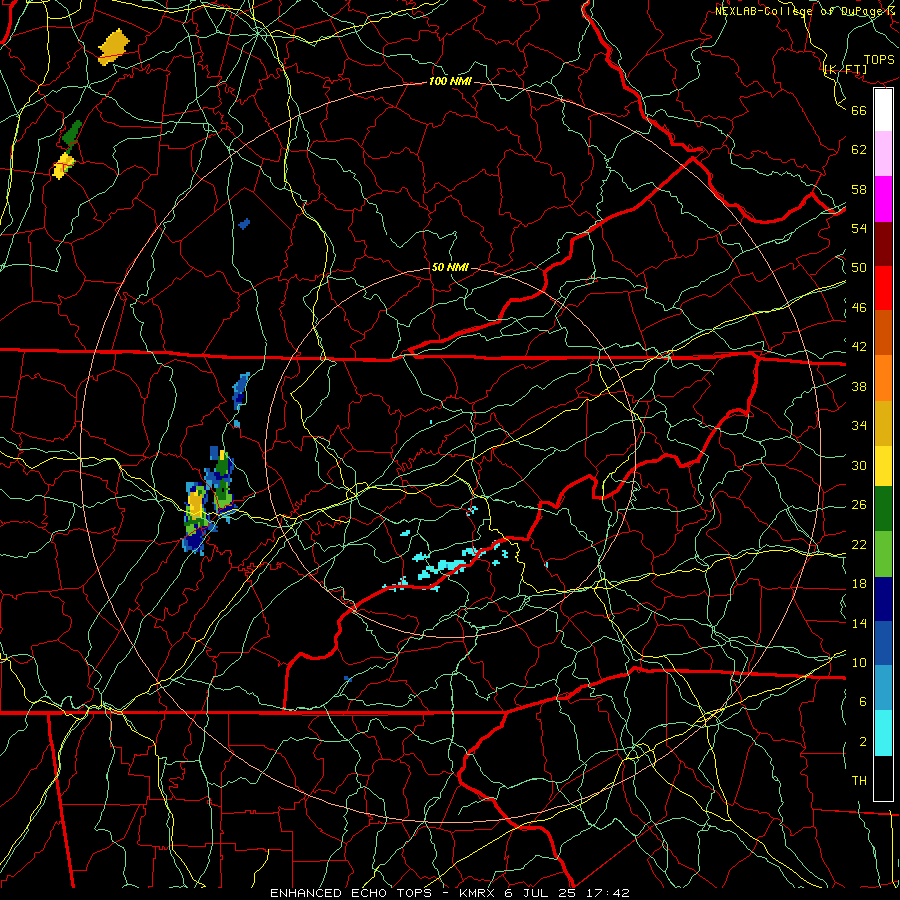
Task: Click the white swatch in the tops legend
Action: tap(883, 110)
